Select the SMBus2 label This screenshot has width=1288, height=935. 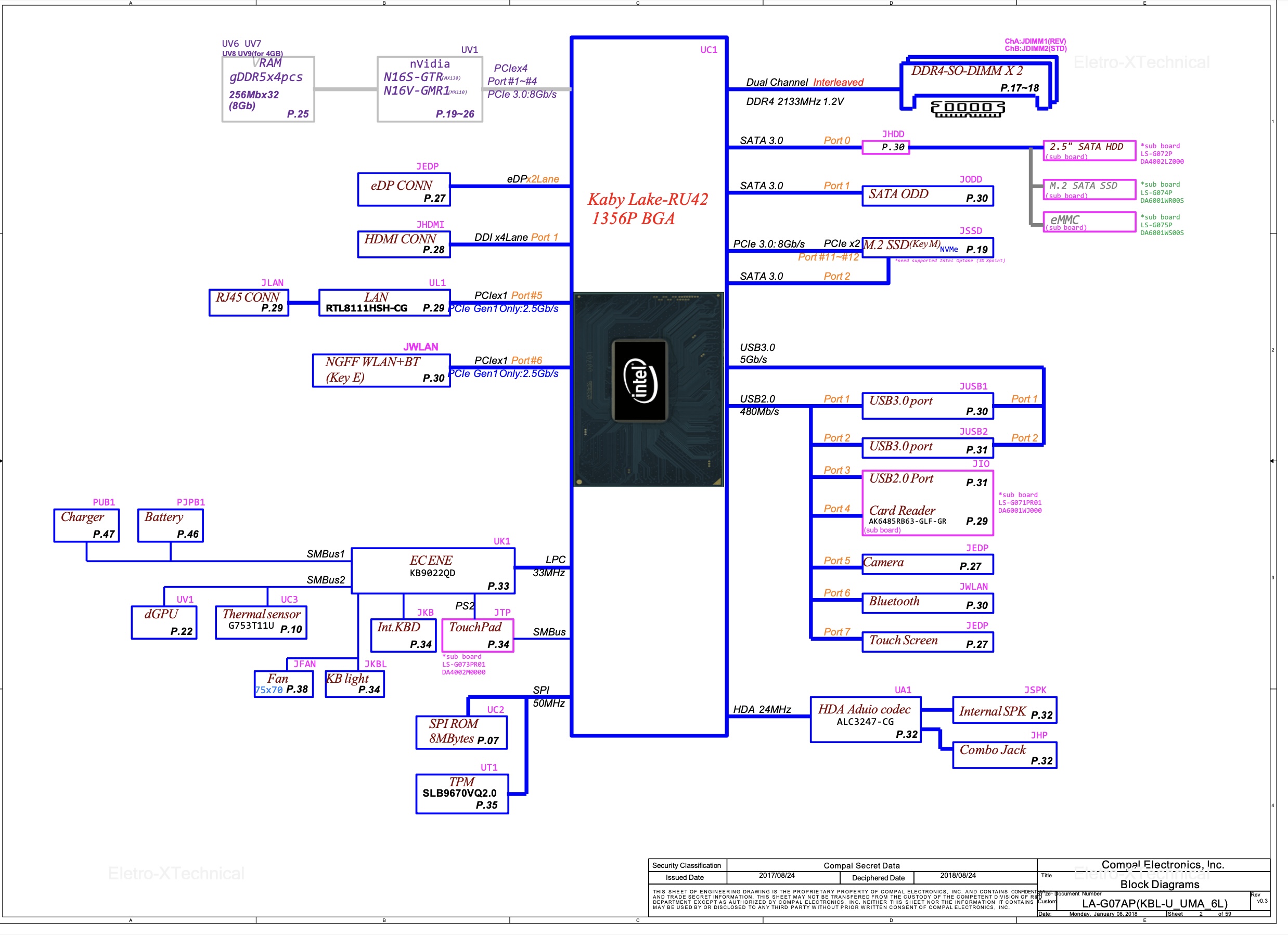click(x=326, y=580)
